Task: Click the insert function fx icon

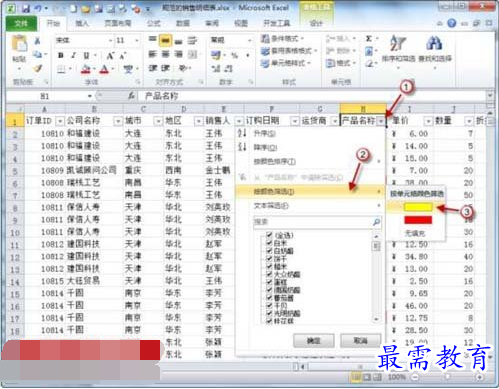Action: click(132, 96)
